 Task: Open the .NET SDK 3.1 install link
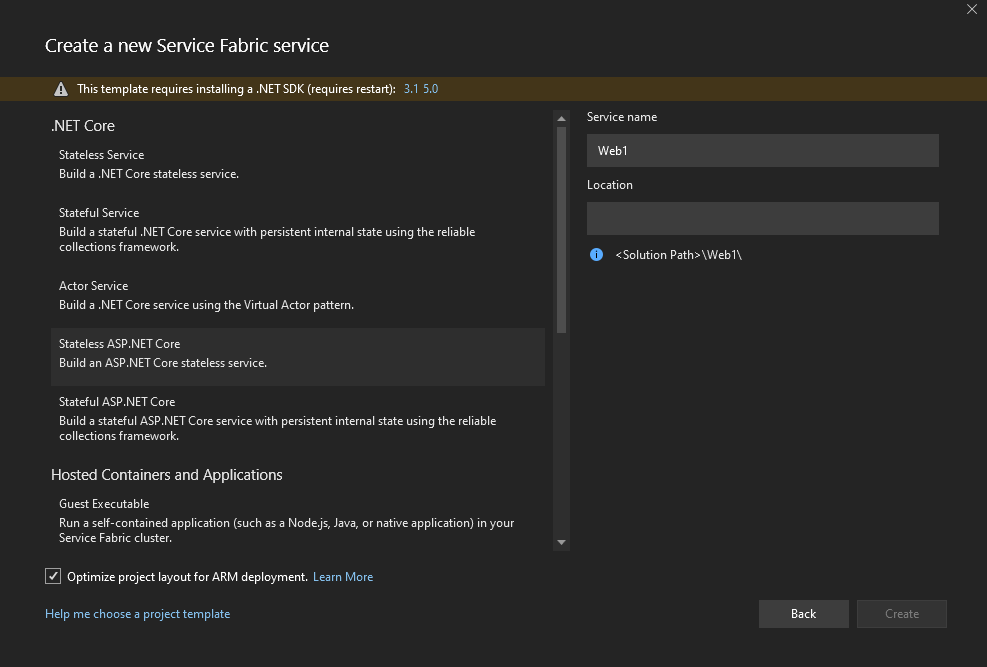411,89
